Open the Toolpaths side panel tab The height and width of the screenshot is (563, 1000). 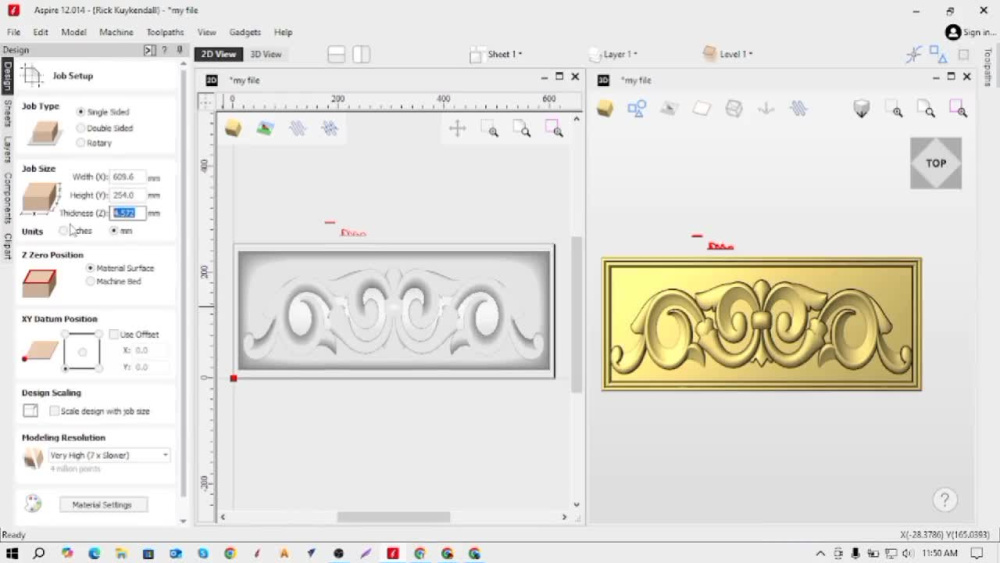pyautogui.click(x=989, y=66)
